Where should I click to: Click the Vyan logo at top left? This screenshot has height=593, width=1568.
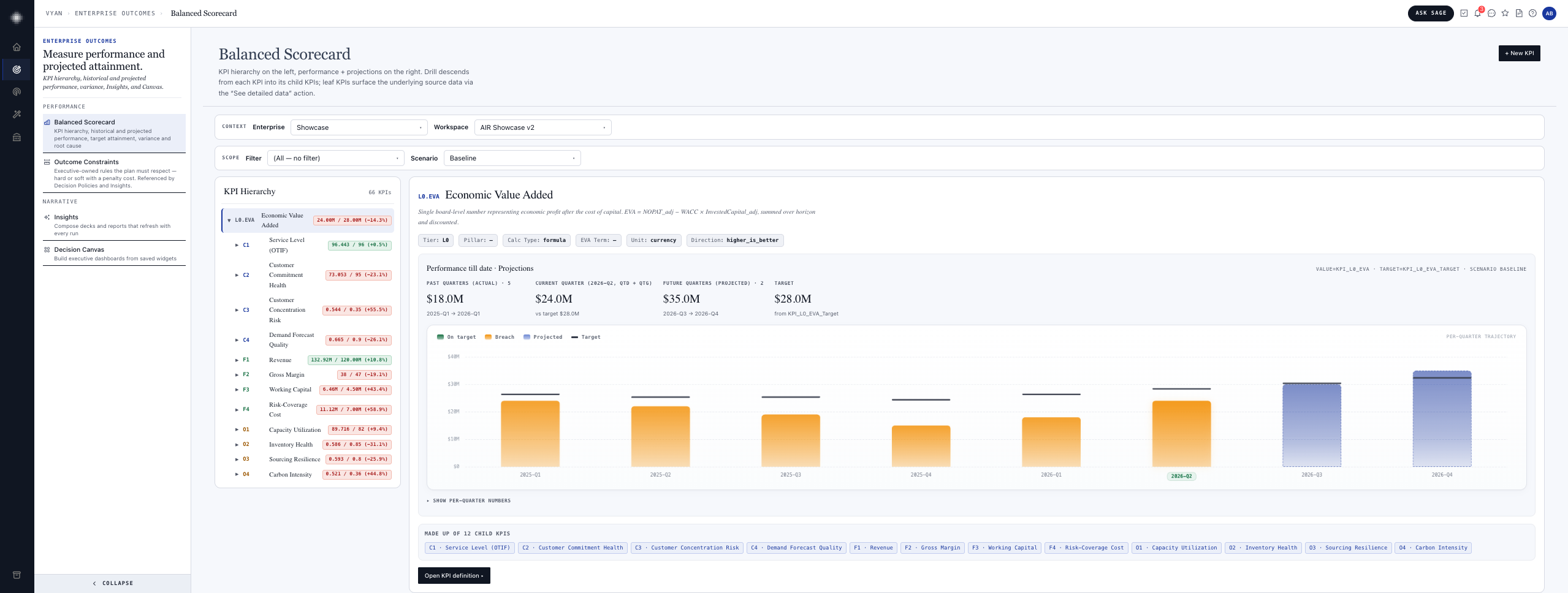click(x=17, y=18)
